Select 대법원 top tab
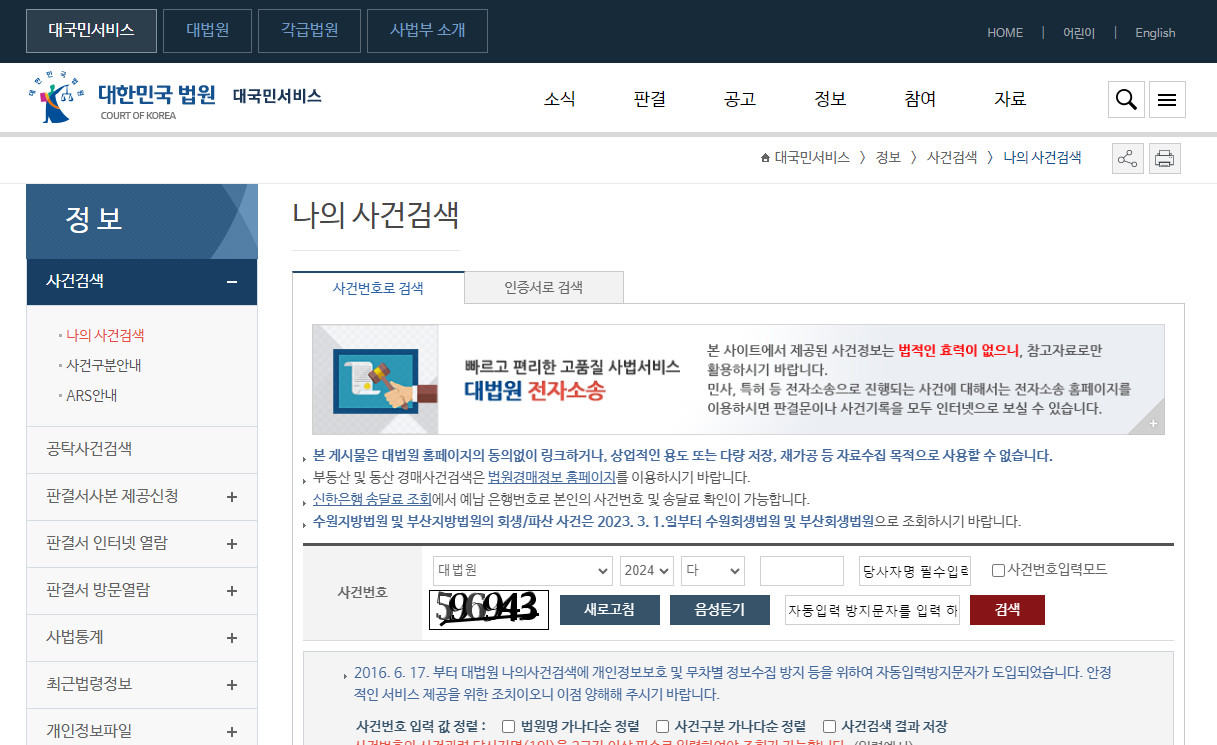 [208, 31]
